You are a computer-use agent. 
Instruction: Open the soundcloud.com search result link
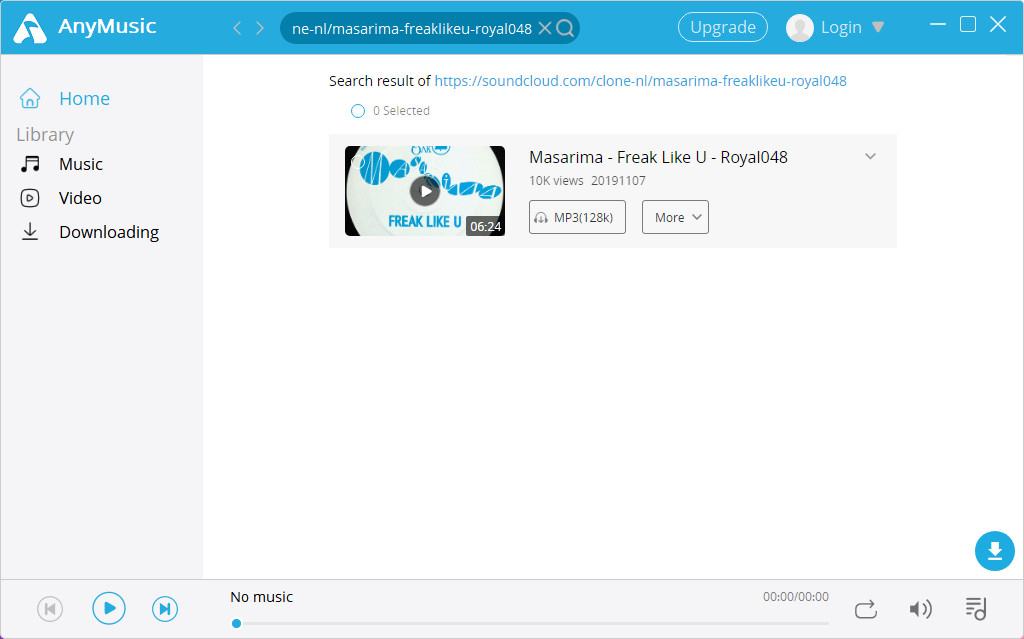[x=640, y=81]
